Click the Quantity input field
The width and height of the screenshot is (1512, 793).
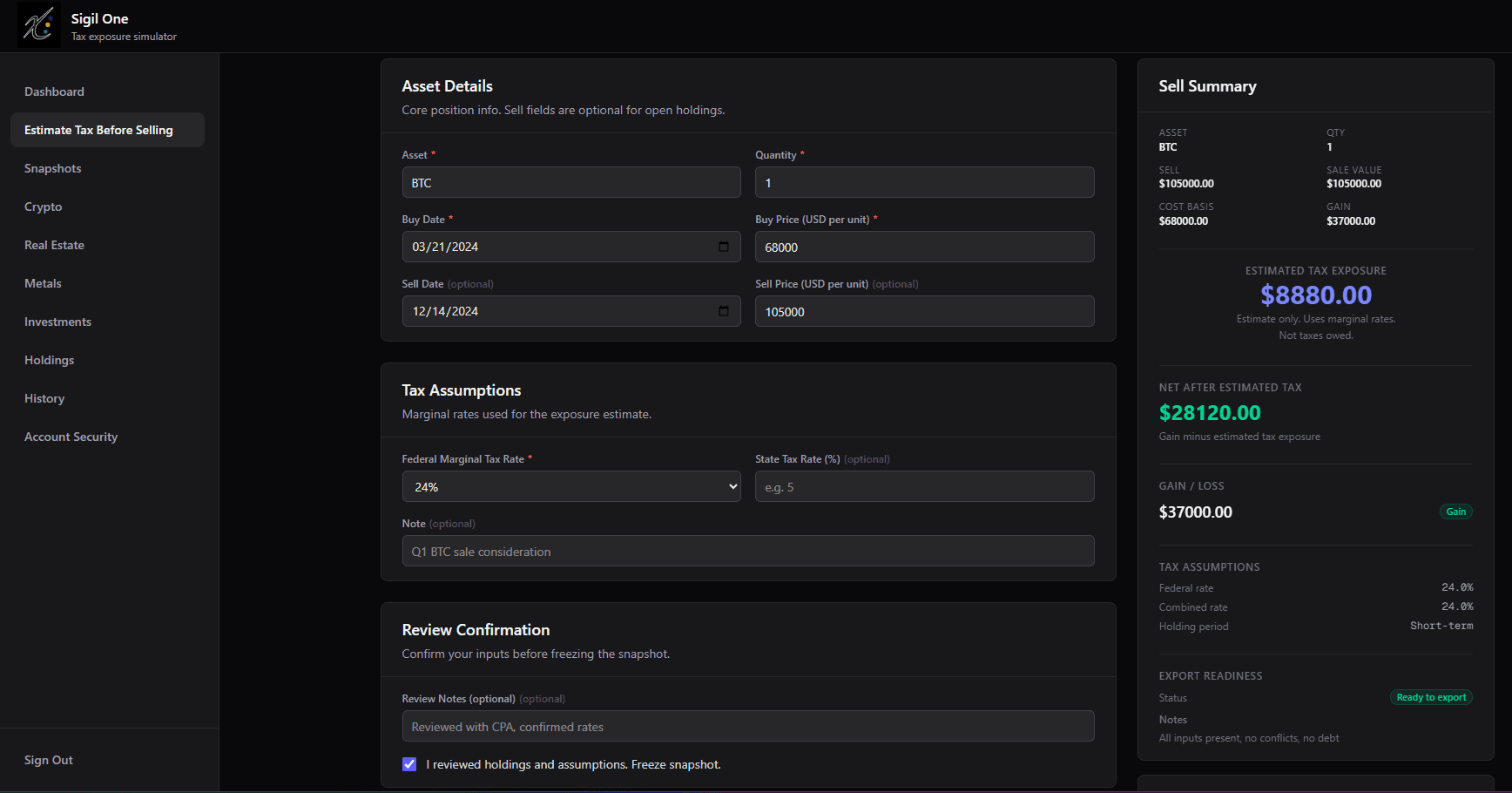pyautogui.click(x=924, y=182)
